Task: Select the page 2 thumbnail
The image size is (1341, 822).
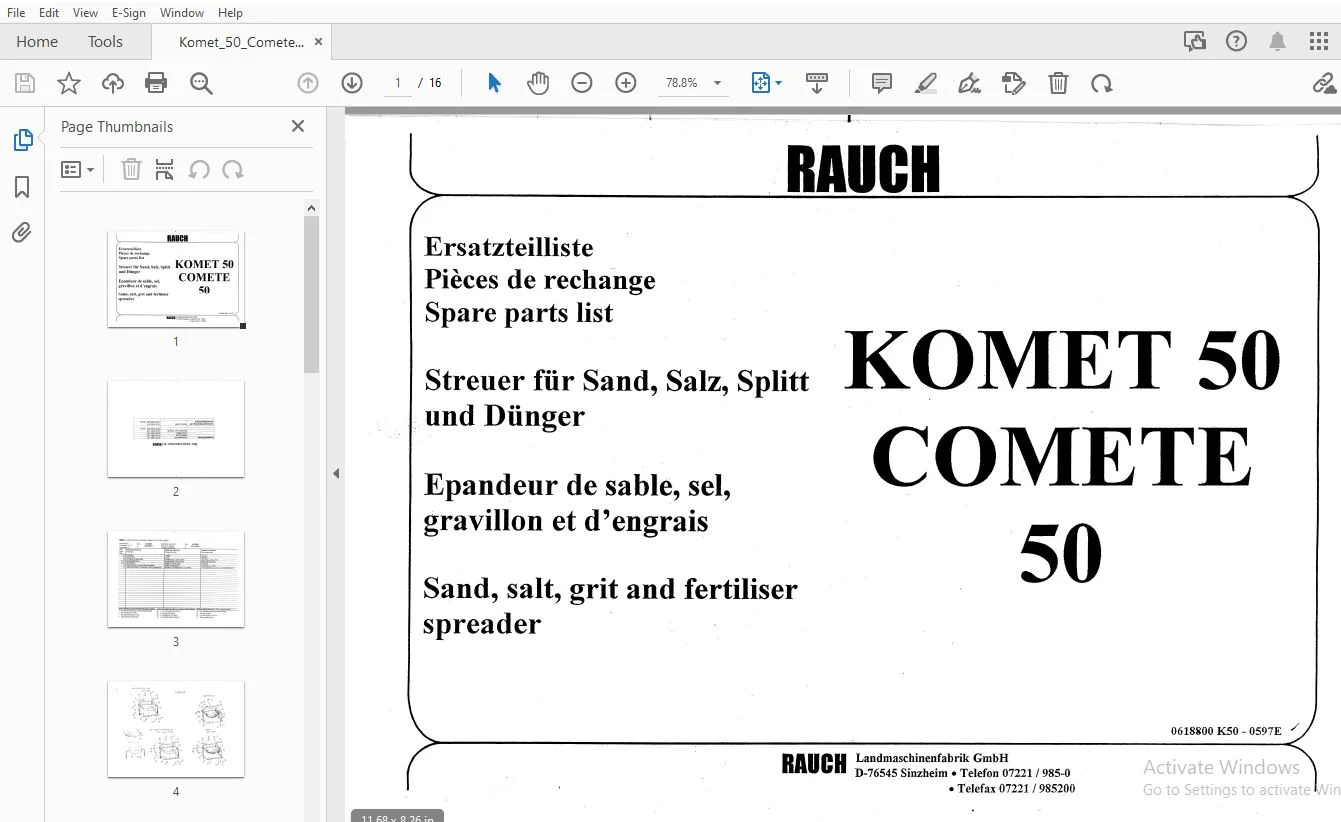Action: click(176, 429)
